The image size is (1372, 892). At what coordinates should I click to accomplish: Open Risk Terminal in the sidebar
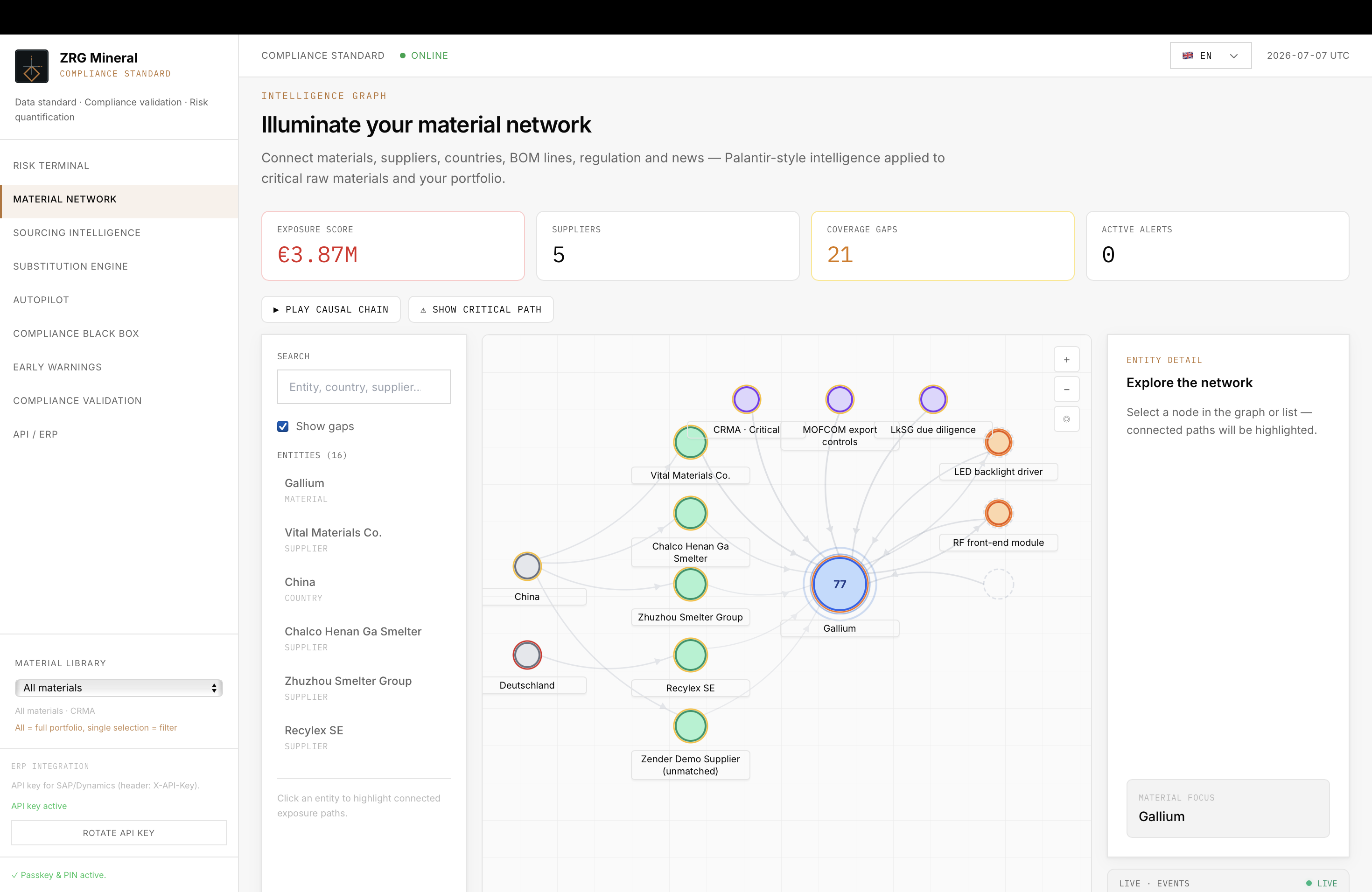[119, 165]
